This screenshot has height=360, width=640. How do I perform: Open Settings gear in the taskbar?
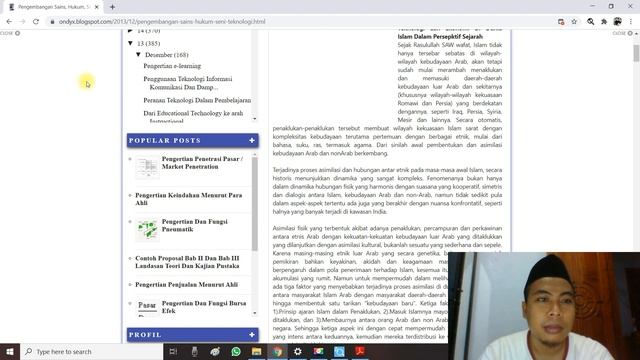(x=298, y=351)
